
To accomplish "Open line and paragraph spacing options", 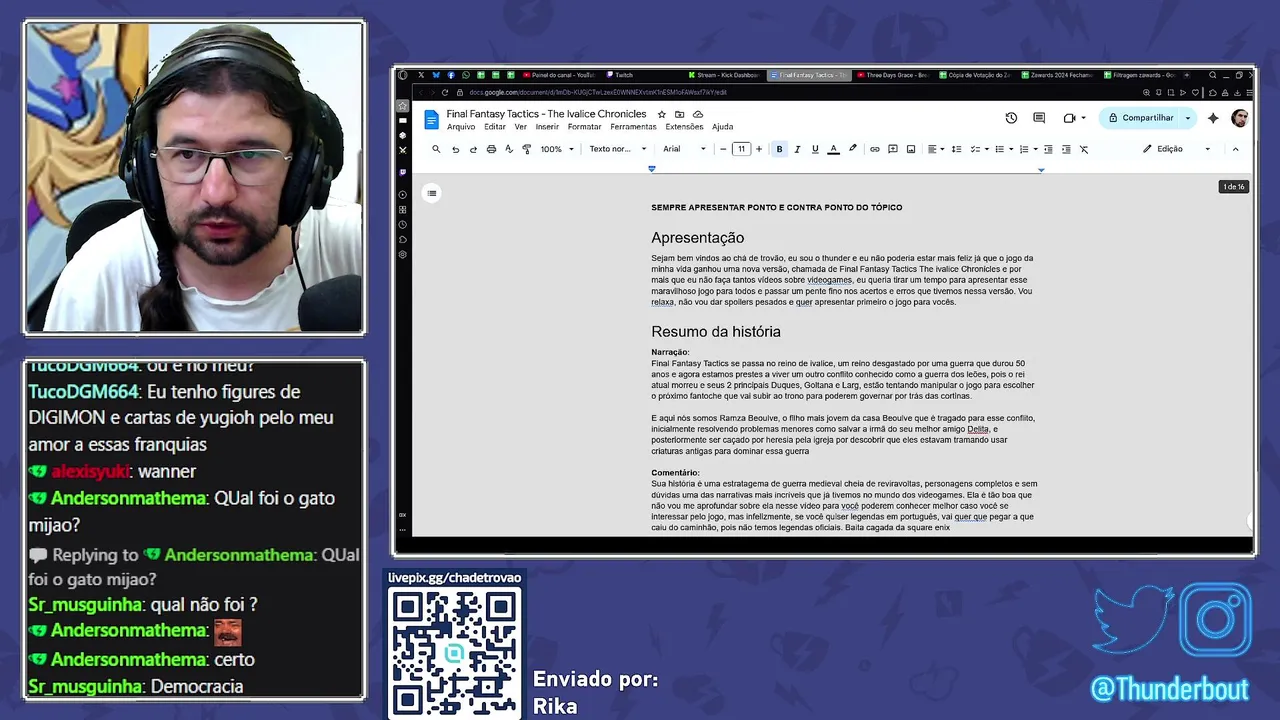I will 956,149.
